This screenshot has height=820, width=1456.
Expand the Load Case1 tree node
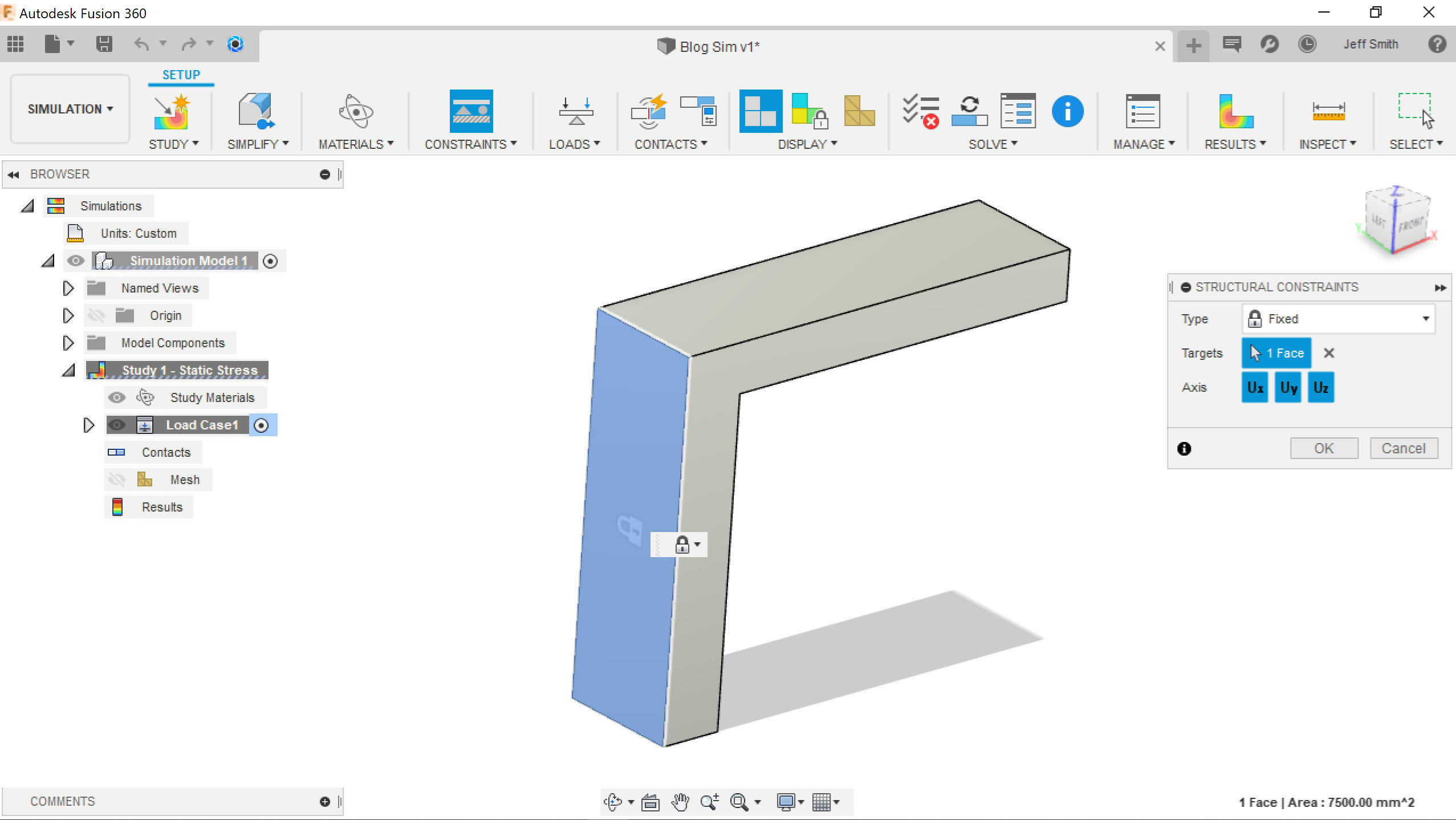[88, 425]
